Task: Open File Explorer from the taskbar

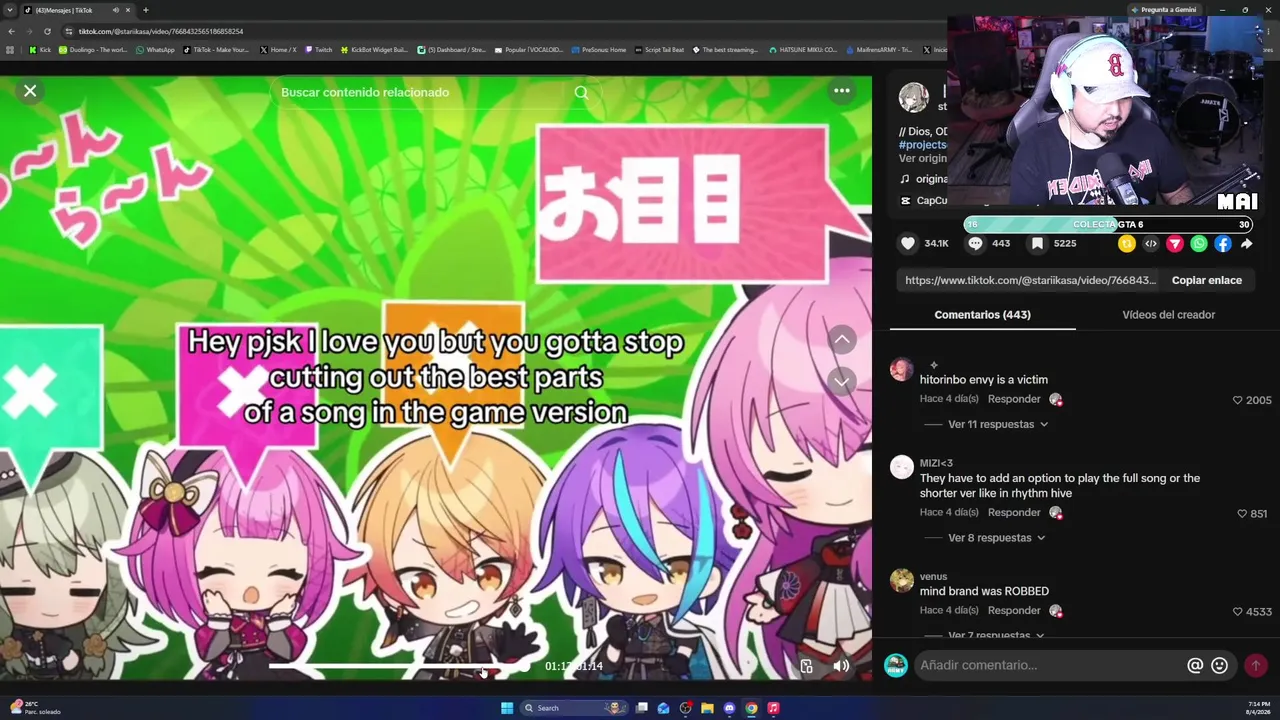Action: (x=707, y=708)
